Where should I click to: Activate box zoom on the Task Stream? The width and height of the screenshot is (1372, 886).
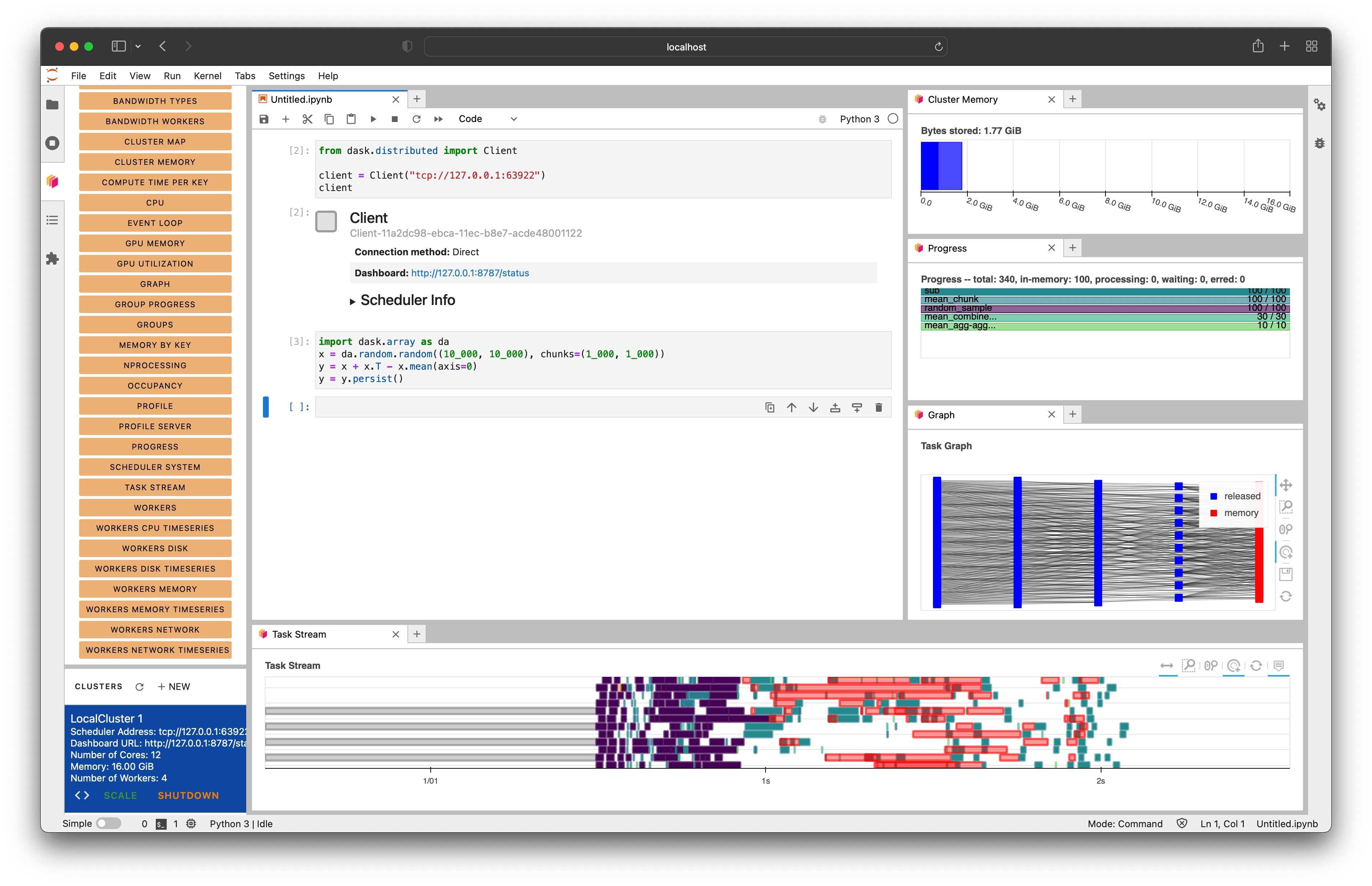pyautogui.click(x=1189, y=666)
